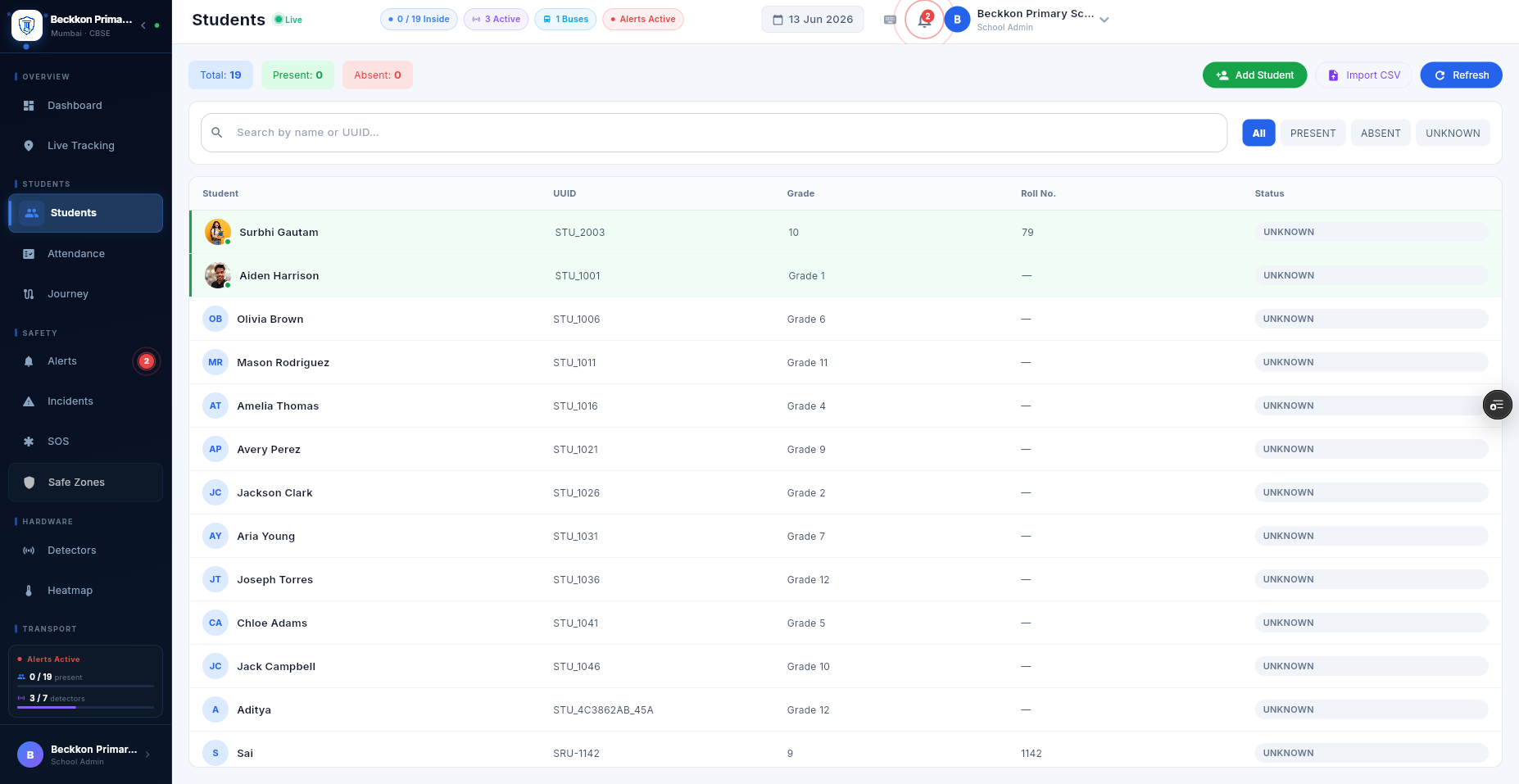Open the Heatmap page
The height and width of the screenshot is (784, 1519).
[x=85, y=591]
